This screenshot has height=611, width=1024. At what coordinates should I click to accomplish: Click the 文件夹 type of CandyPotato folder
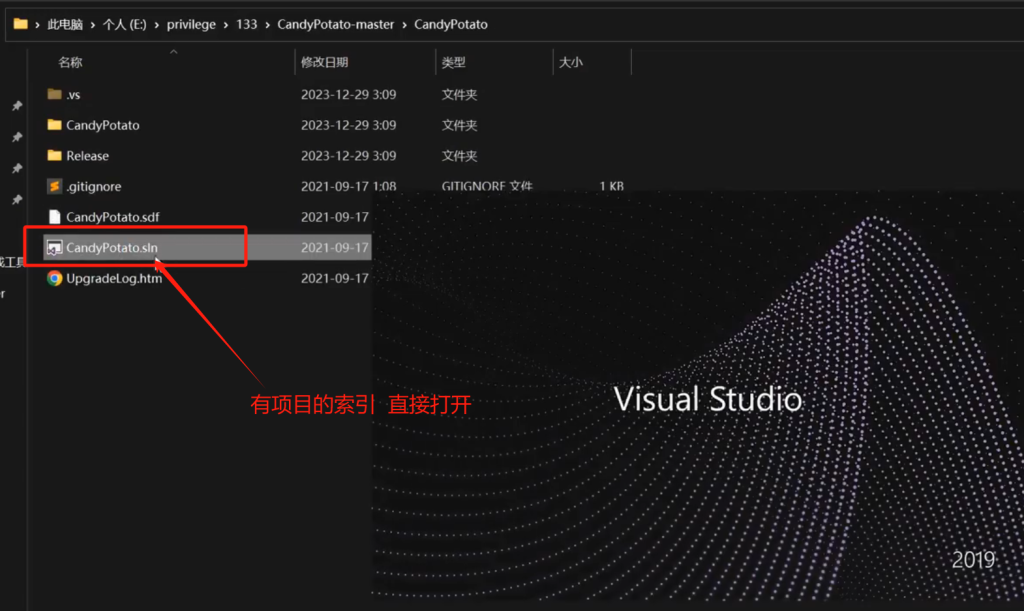point(459,125)
